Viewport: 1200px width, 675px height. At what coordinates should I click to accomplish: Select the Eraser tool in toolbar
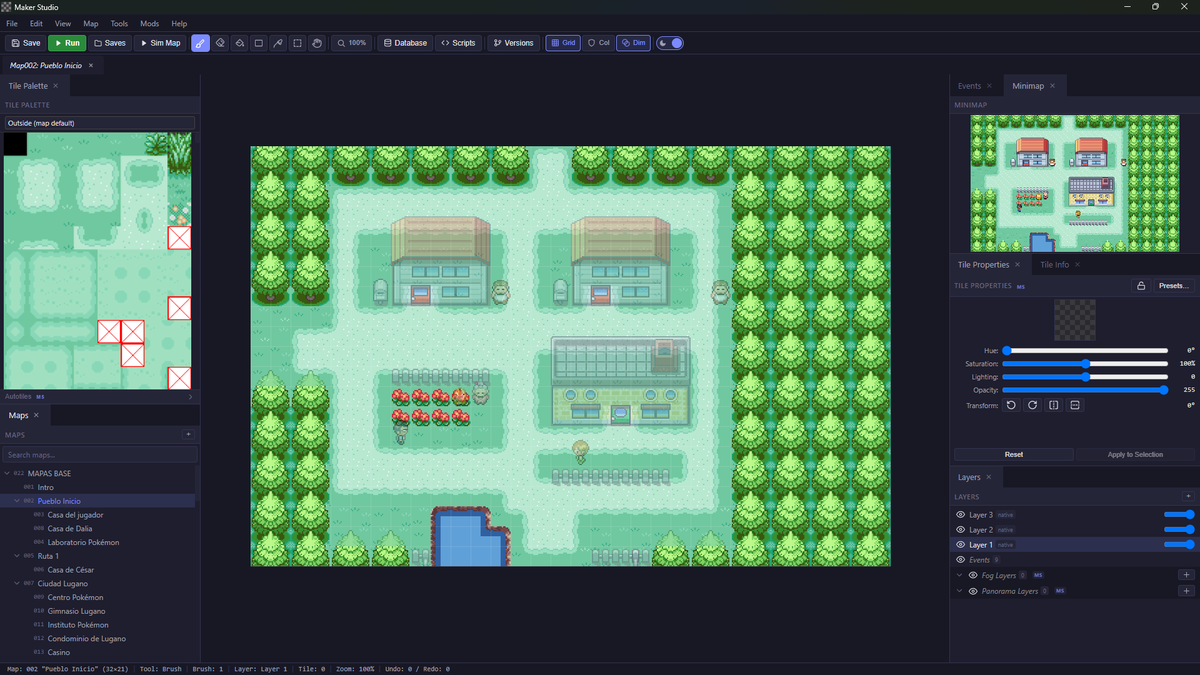(x=220, y=43)
